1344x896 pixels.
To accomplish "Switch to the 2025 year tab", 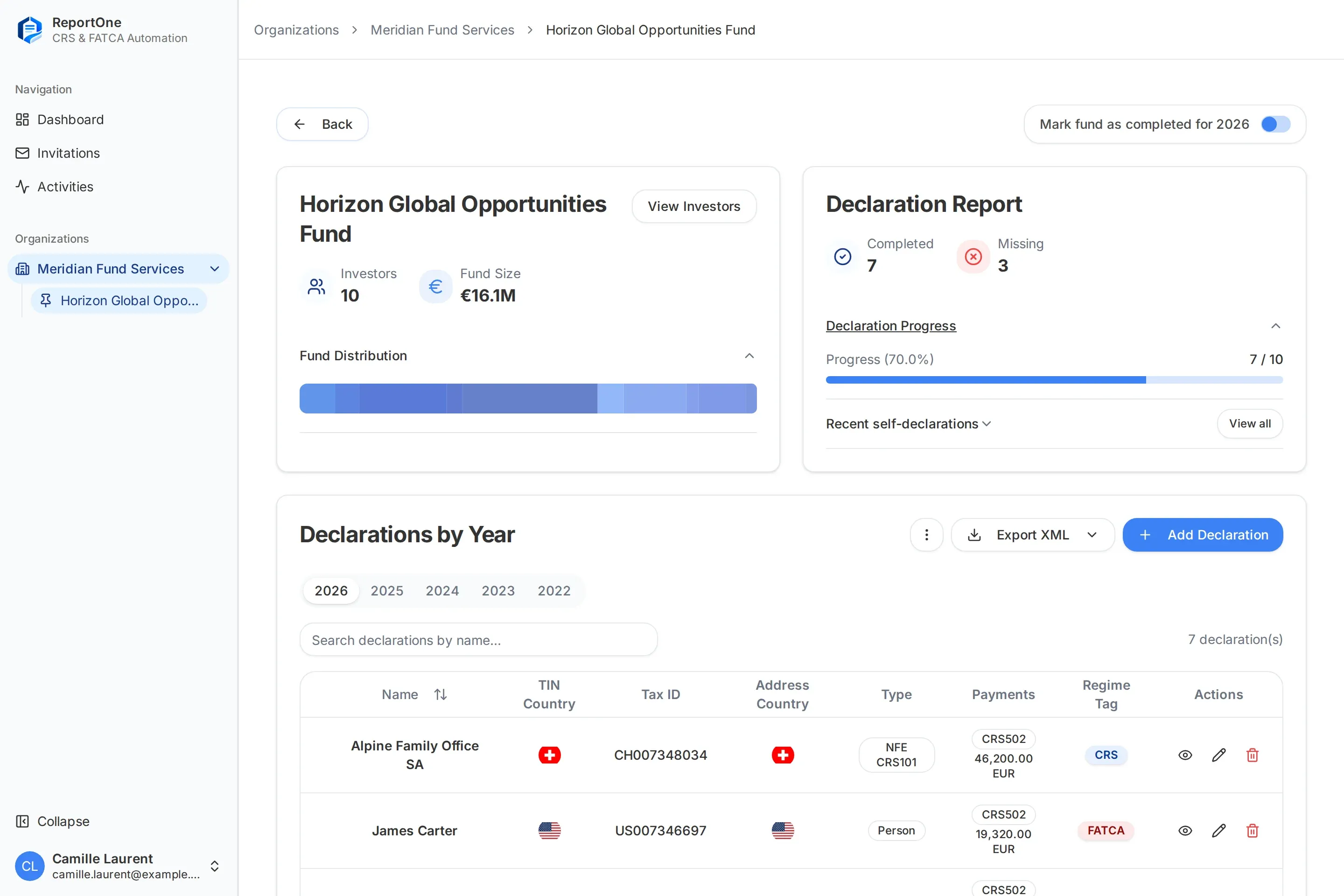I will point(387,590).
